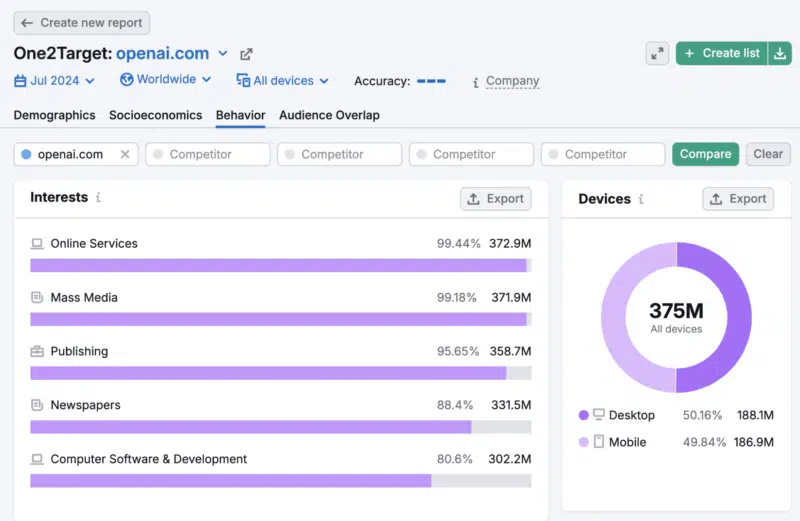
Task: Click the info icon beside Company
Action: 476,82
